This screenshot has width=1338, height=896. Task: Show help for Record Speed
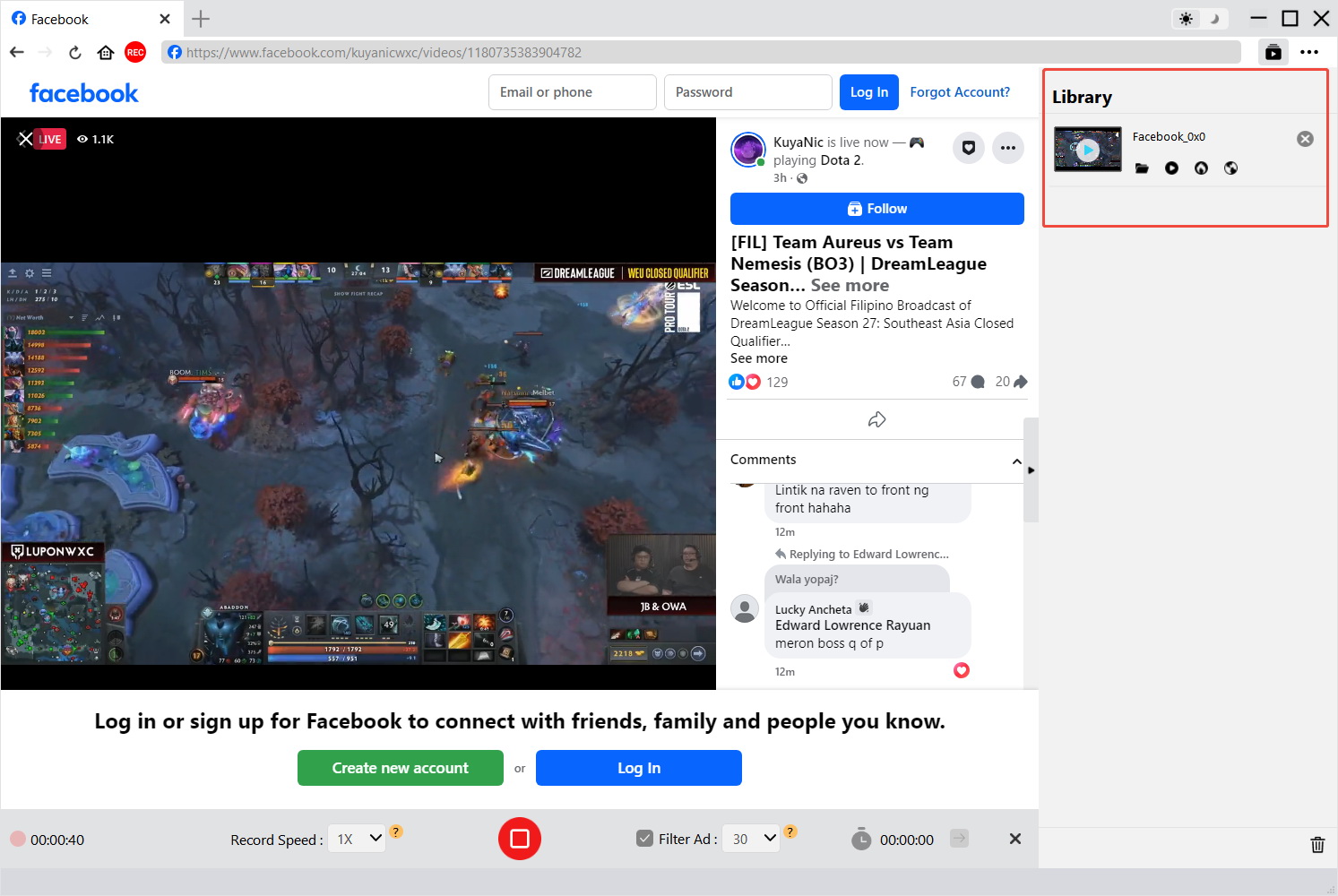click(x=396, y=831)
